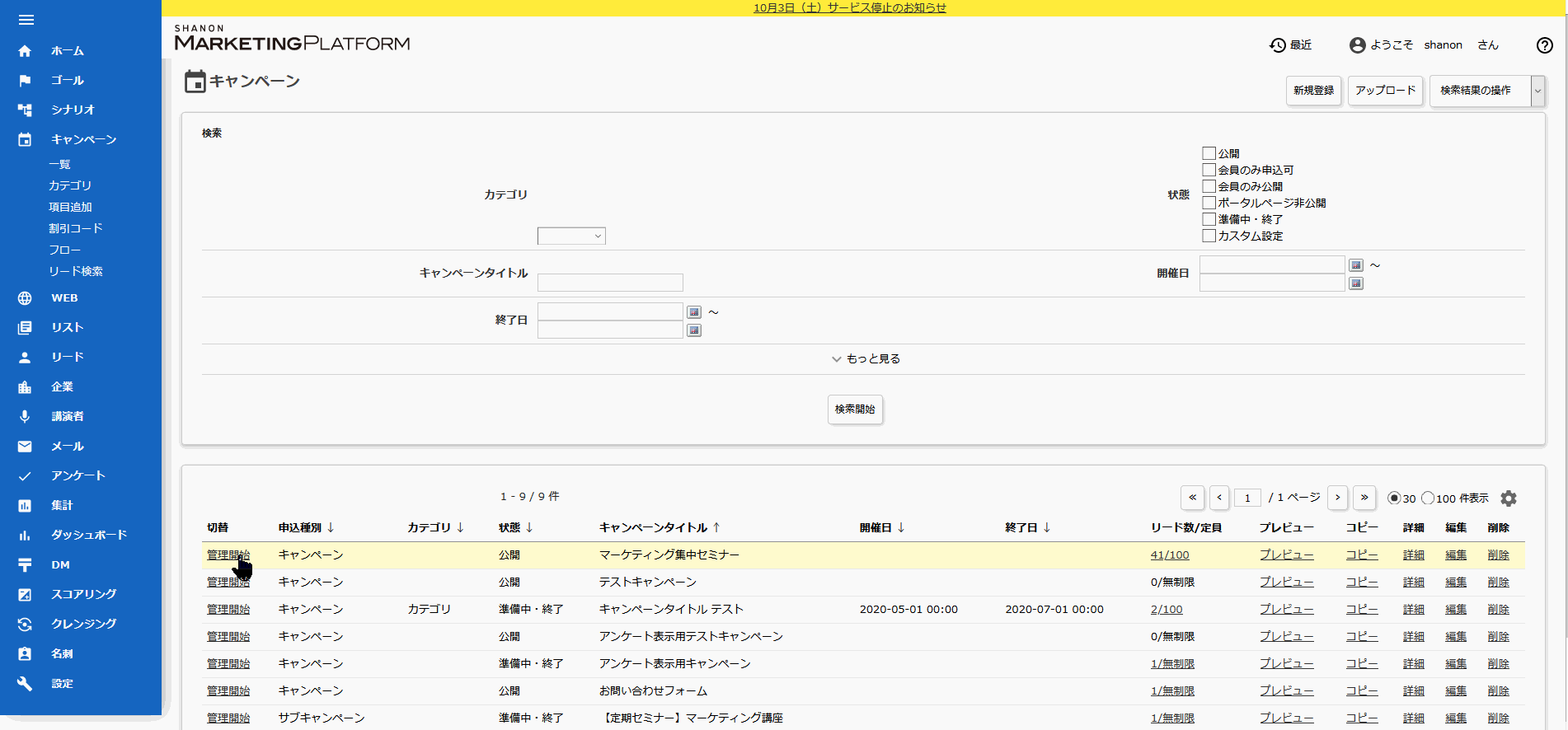Open the 終了日 start date calendar picker

[x=694, y=312]
